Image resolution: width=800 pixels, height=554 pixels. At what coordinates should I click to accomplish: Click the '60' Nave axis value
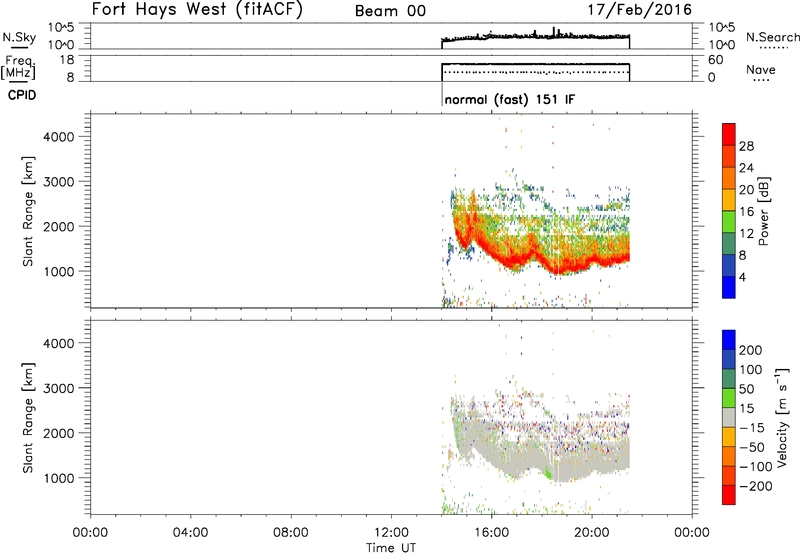point(716,60)
